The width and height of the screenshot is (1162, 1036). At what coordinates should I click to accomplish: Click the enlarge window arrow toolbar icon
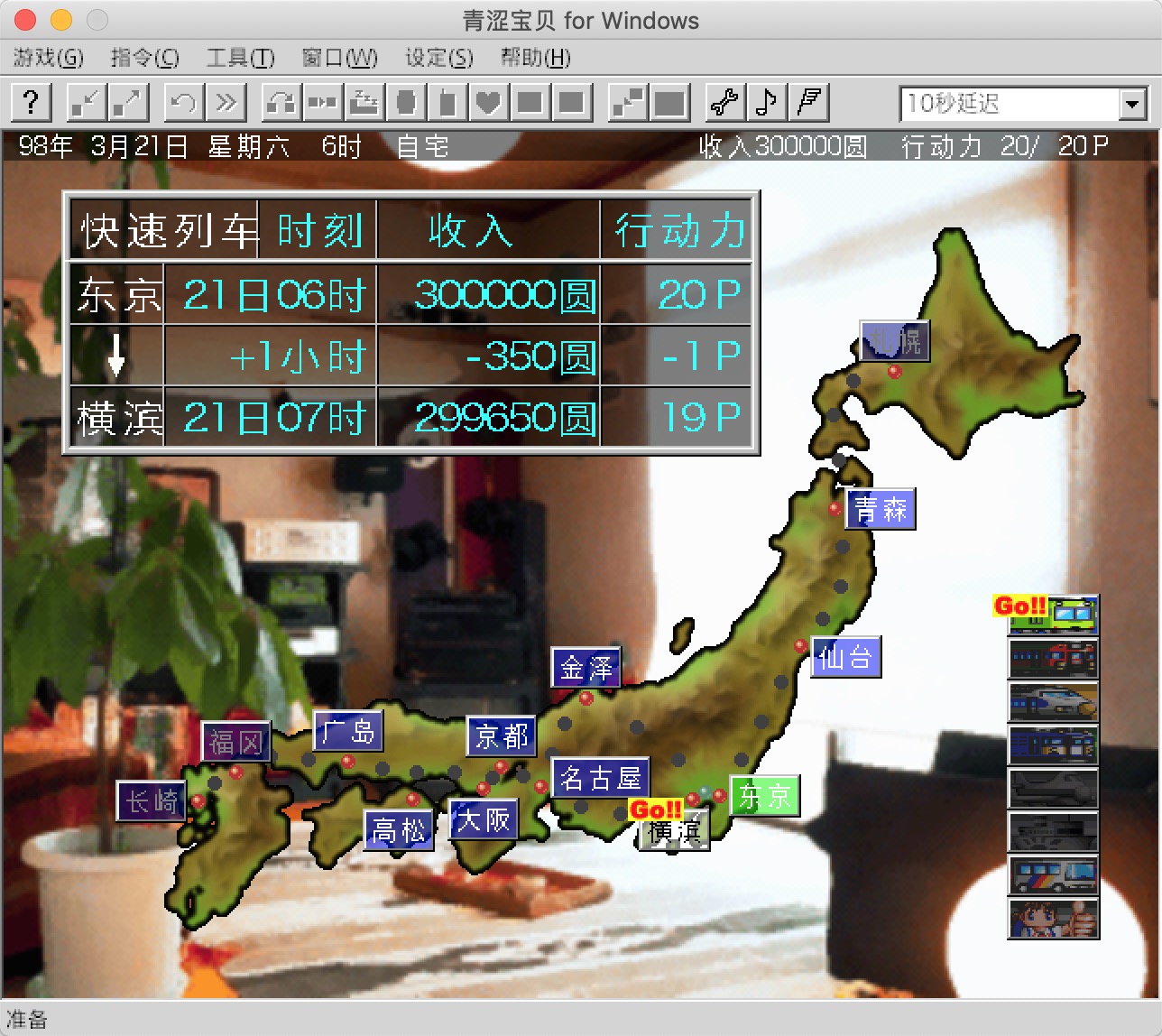[129, 102]
